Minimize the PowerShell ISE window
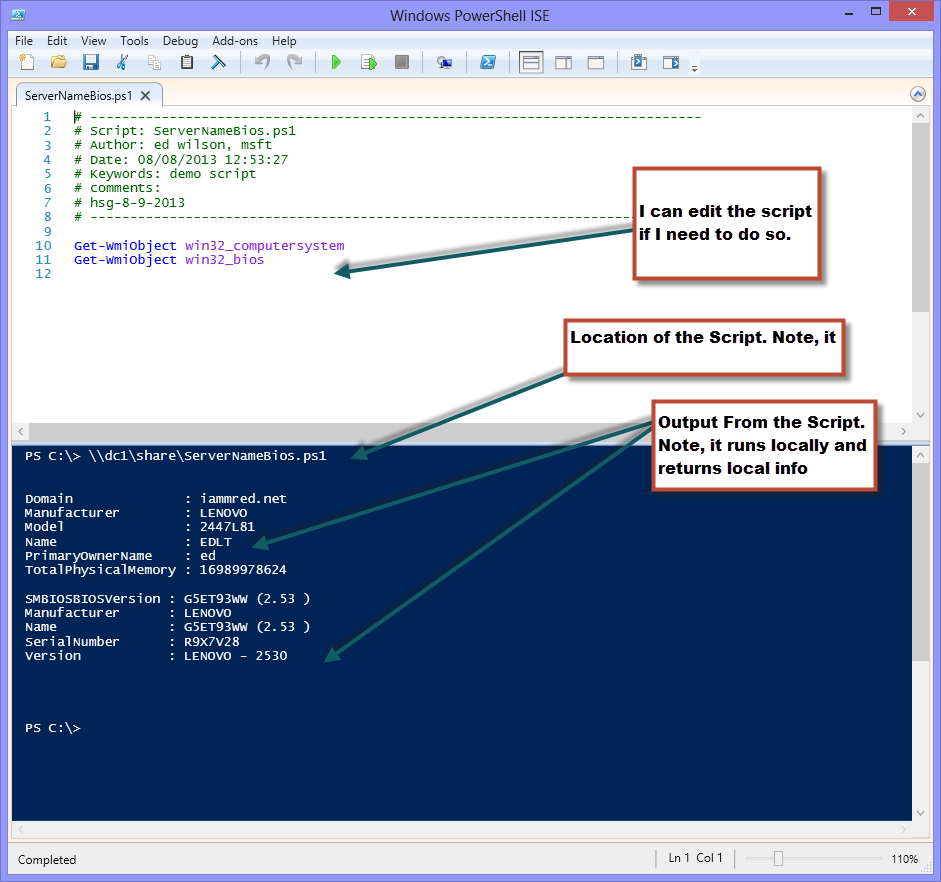The image size is (941, 882). tap(849, 13)
